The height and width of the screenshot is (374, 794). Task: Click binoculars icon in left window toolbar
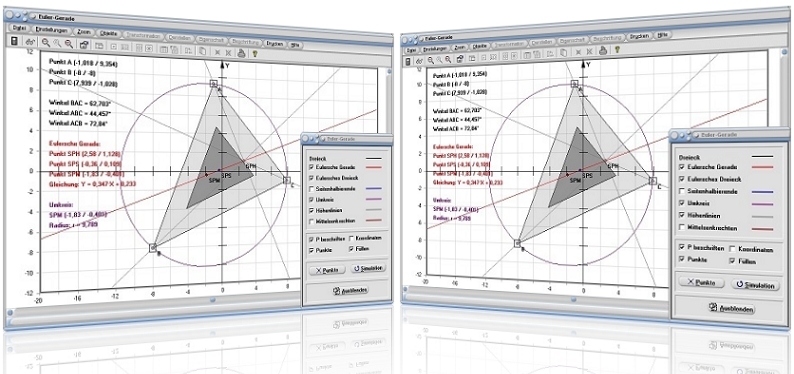click(30, 43)
